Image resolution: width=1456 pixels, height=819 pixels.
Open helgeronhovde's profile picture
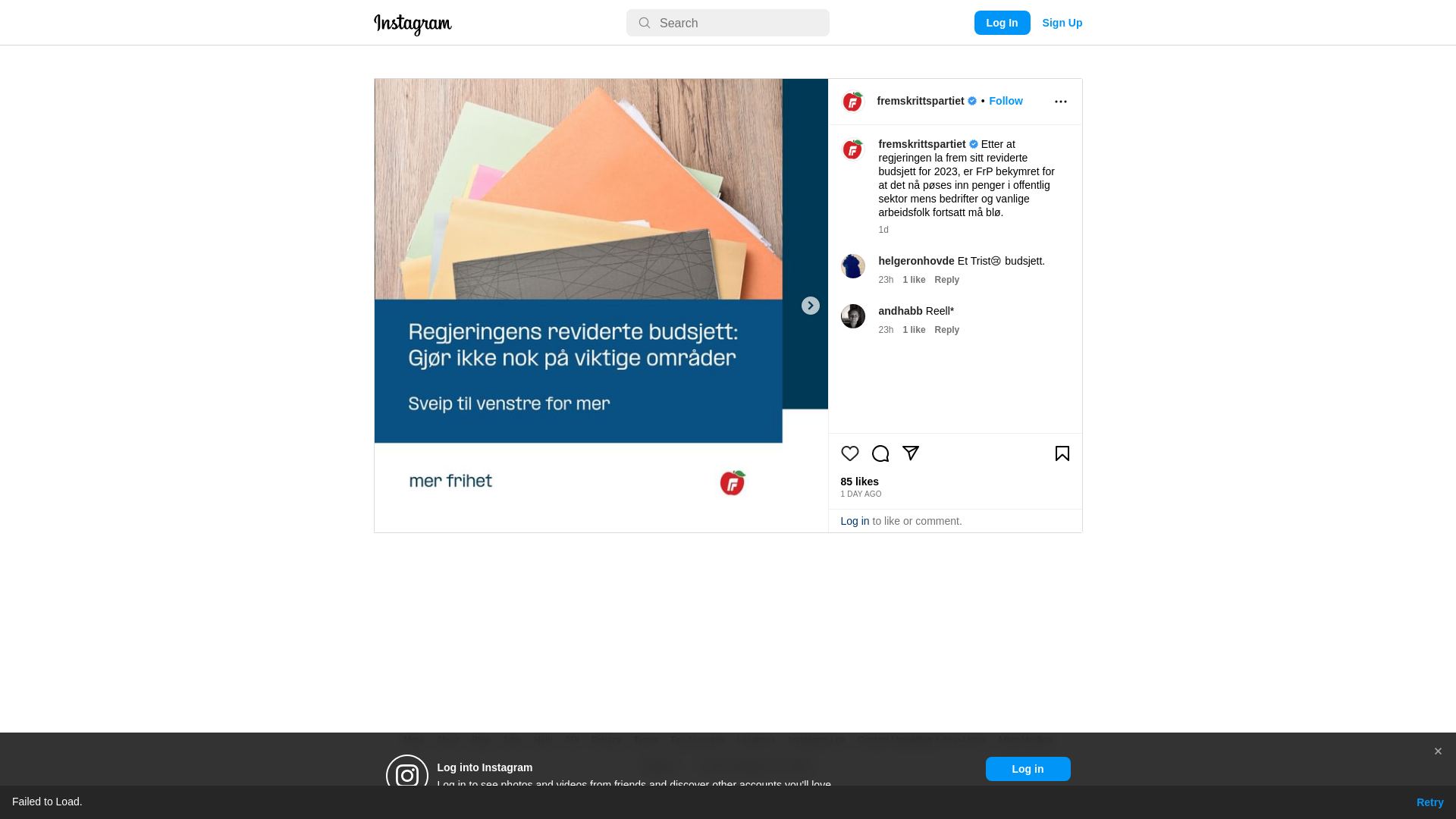pos(853,266)
